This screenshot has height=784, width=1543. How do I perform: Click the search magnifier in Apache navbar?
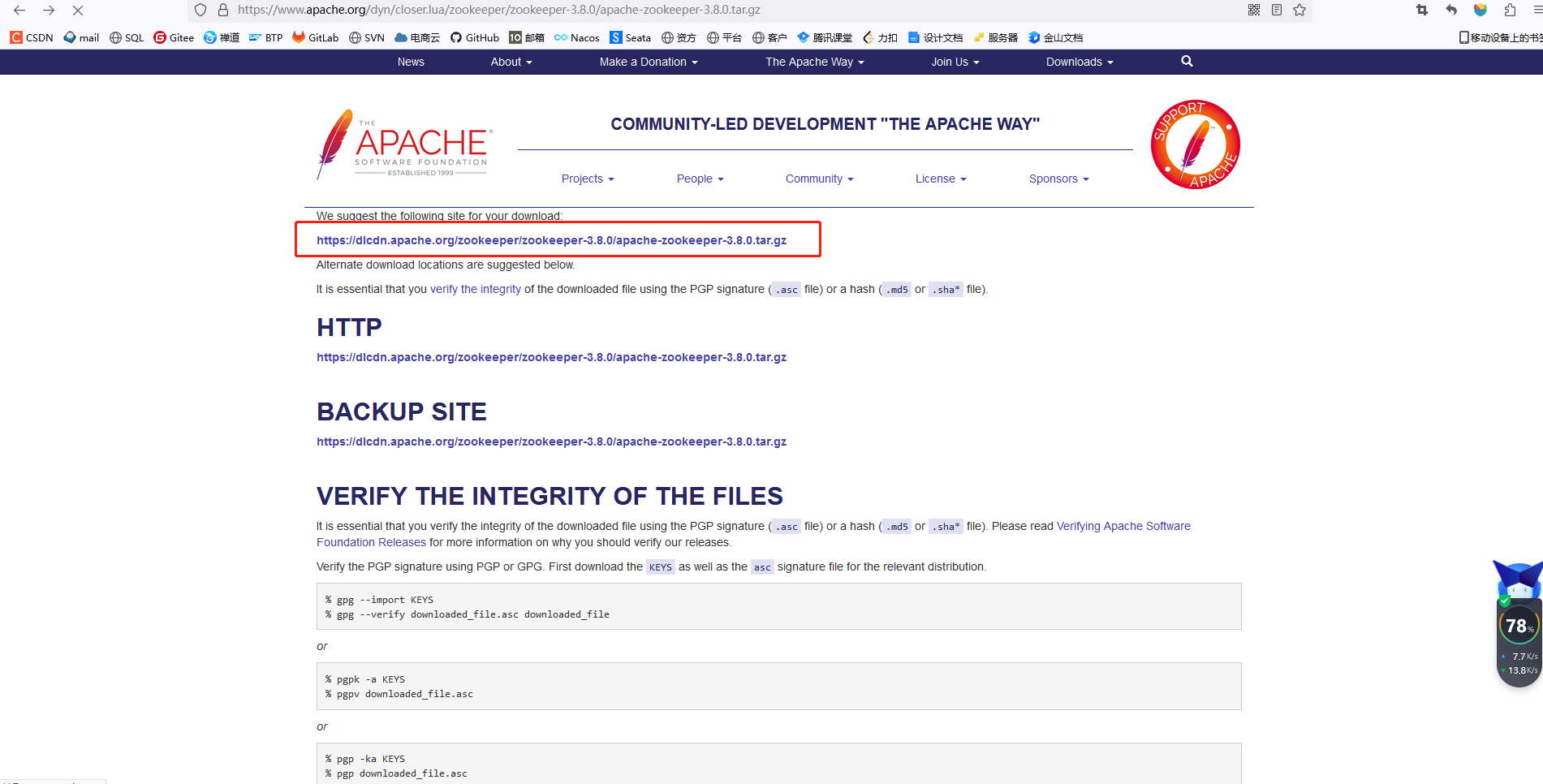1187,61
